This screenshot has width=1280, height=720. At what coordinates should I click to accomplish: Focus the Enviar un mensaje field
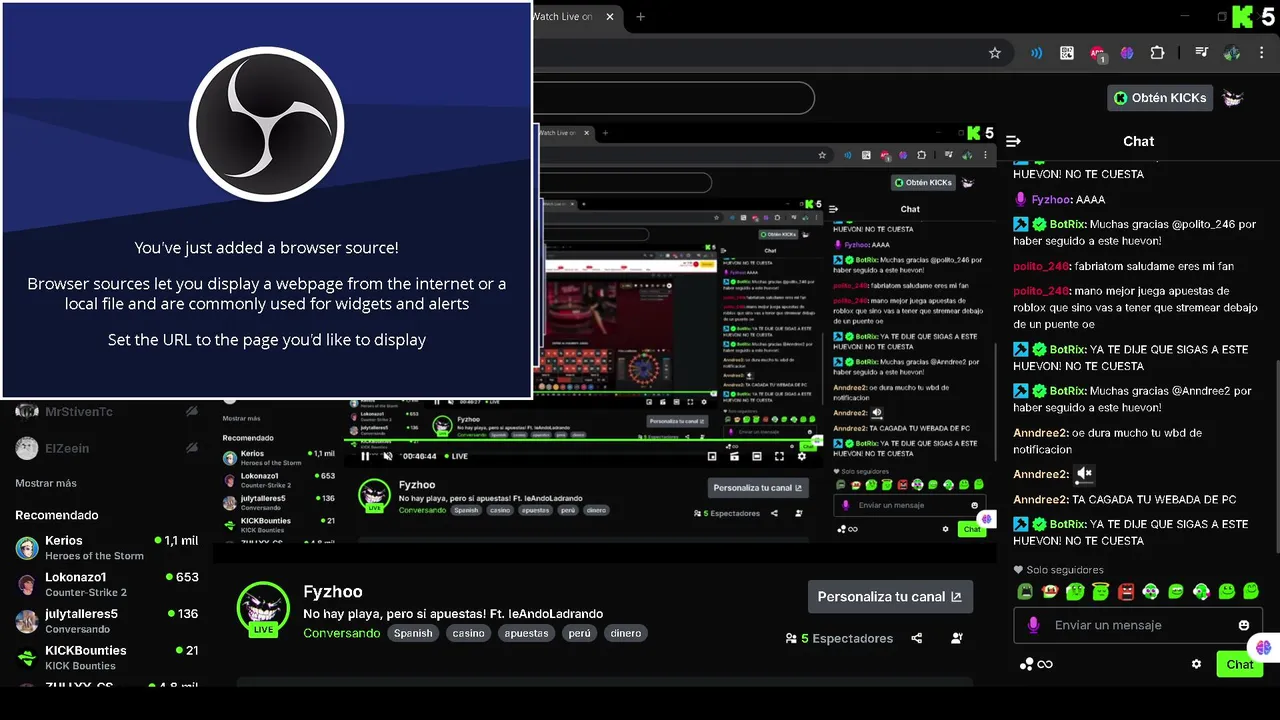pyautogui.click(x=1138, y=625)
